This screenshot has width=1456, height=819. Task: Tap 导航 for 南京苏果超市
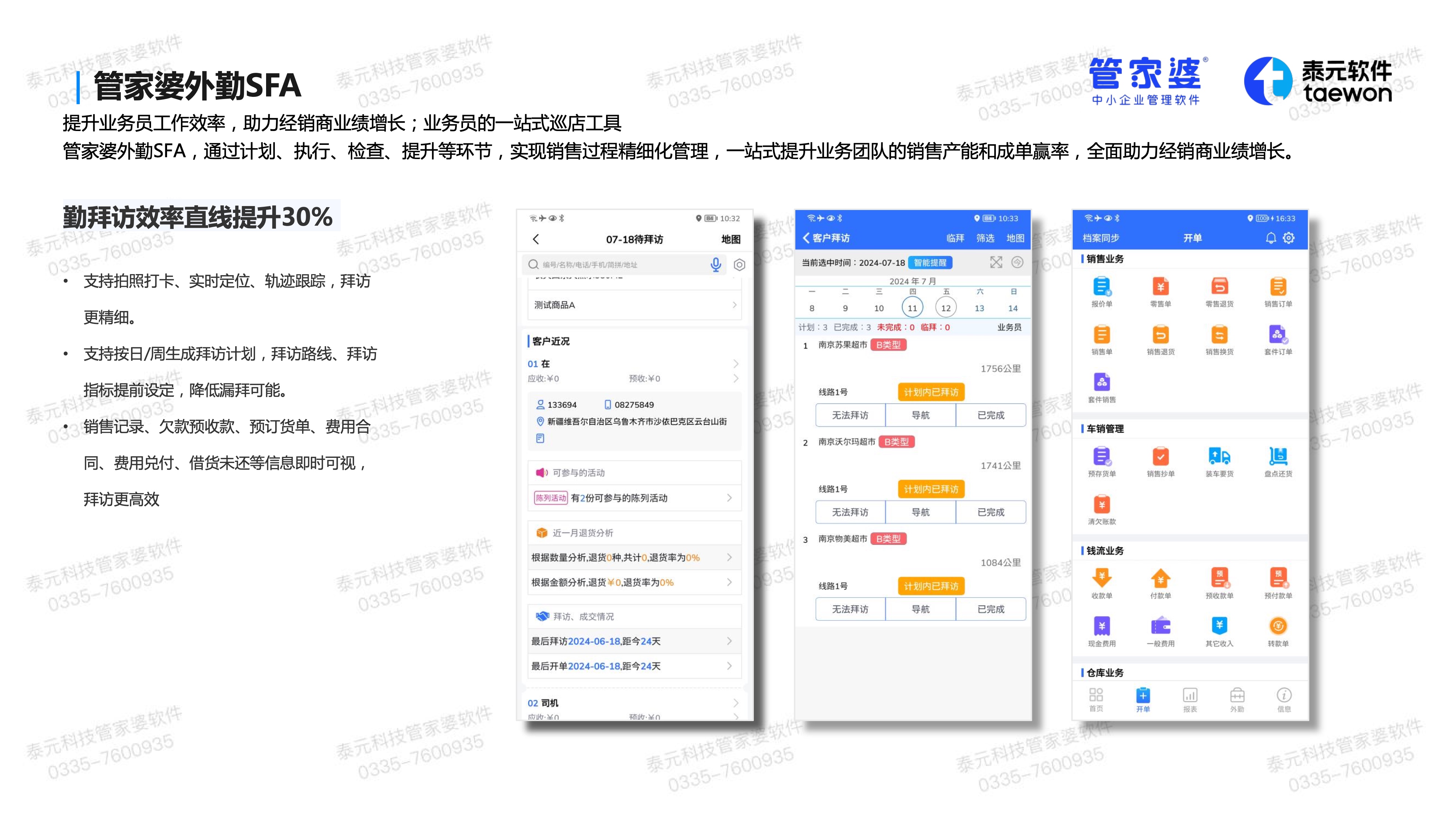920,415
